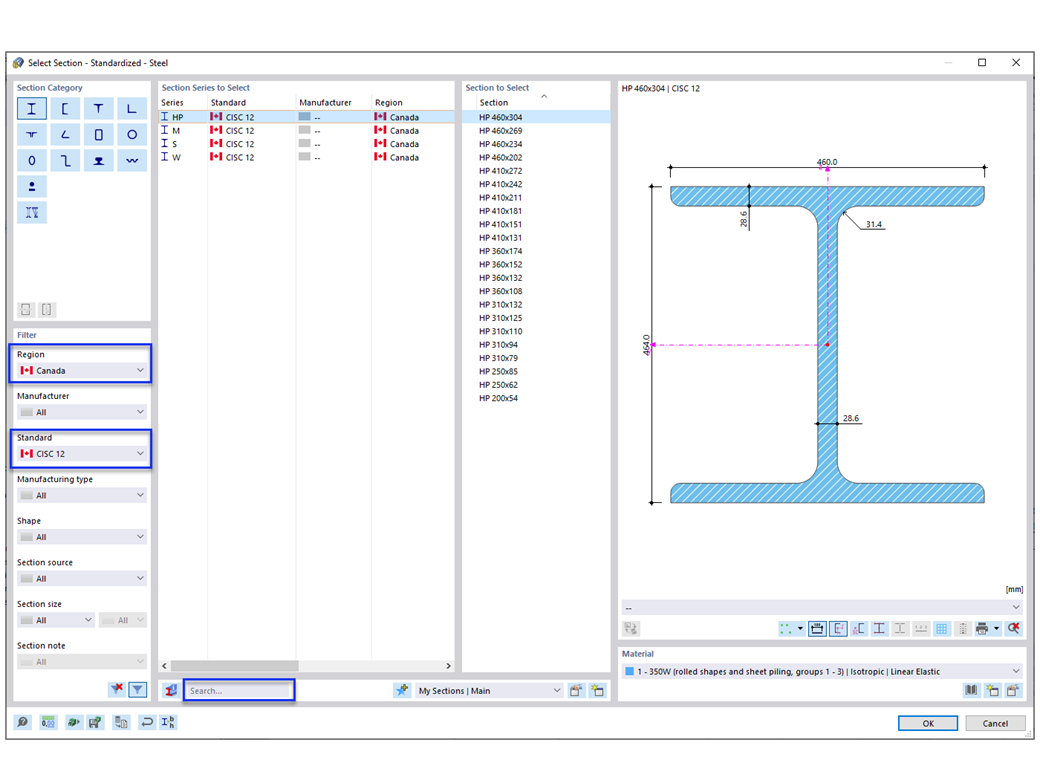Toggle the grid view in preview toolbar
Screen dimensions: 1040x780
click(941, 628)
